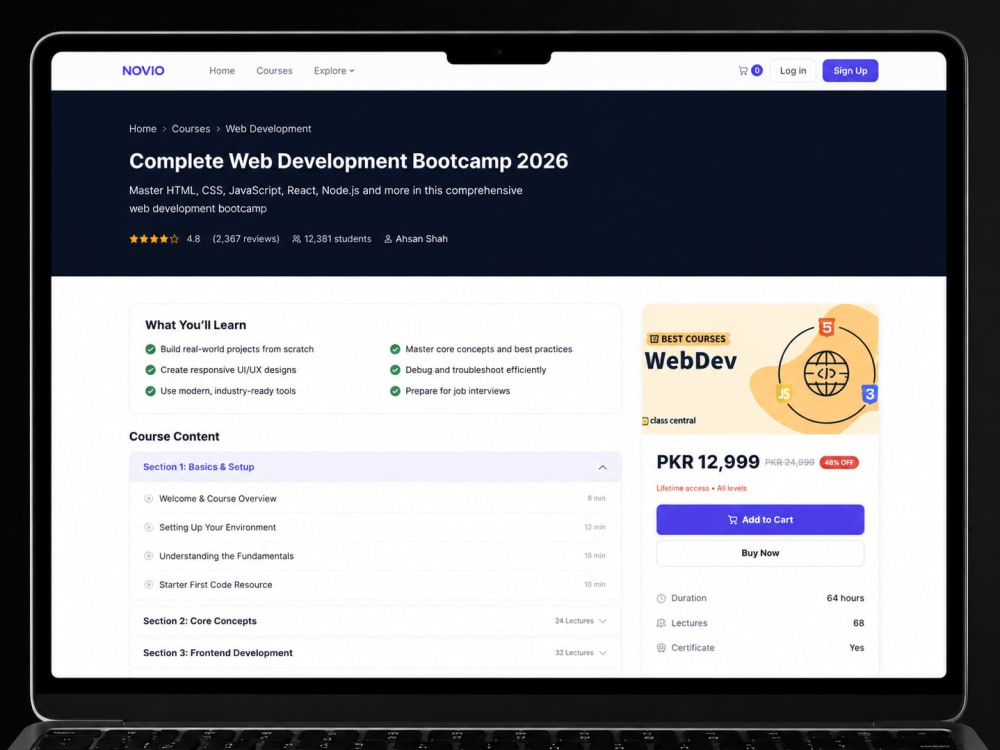Expand Section 2: Core Concepts
The width and height of the screenshot is (1000, 750).
pyautogui.click(x=375, y=621)
